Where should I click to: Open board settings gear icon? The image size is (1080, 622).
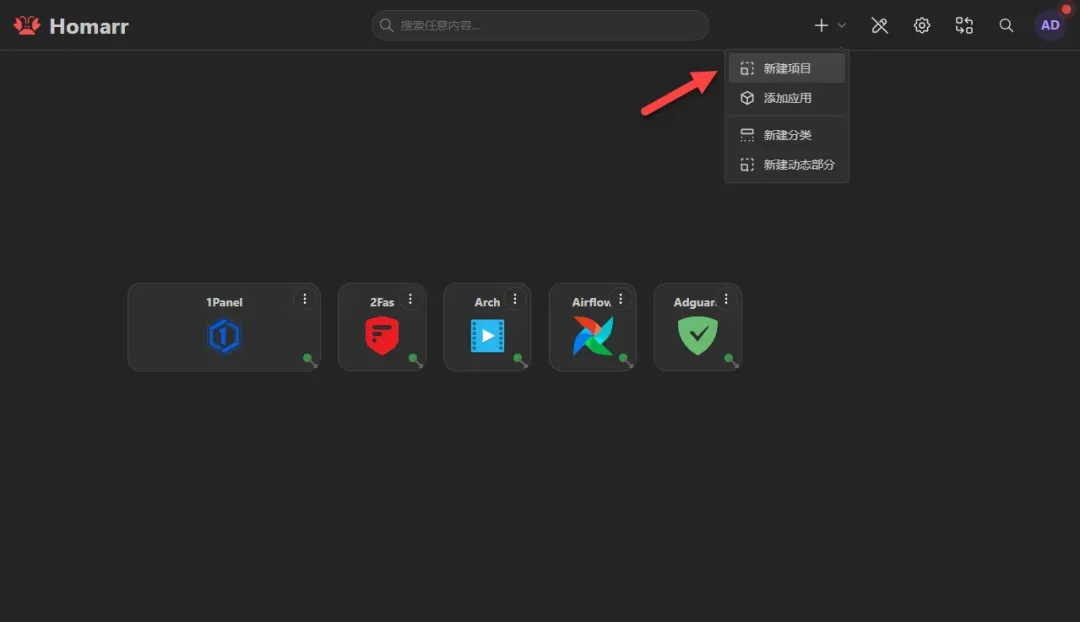click(922, 26)
